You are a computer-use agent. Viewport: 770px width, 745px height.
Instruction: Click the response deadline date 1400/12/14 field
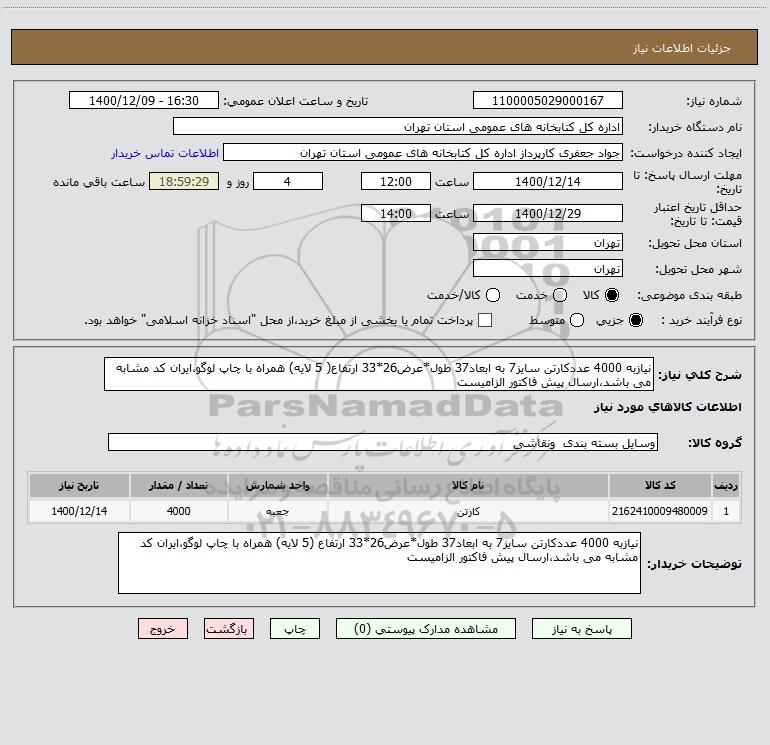(x=548, y=181)
